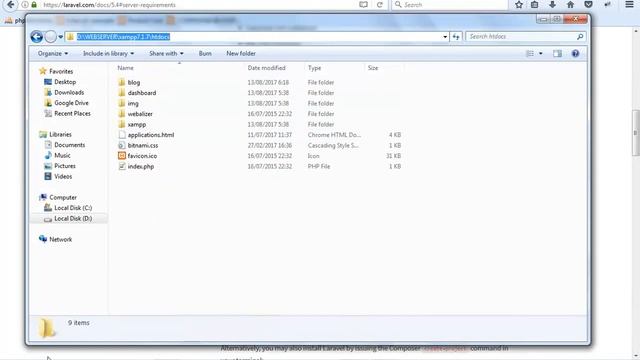Open Recent Places shortcut

coord(72,113)
